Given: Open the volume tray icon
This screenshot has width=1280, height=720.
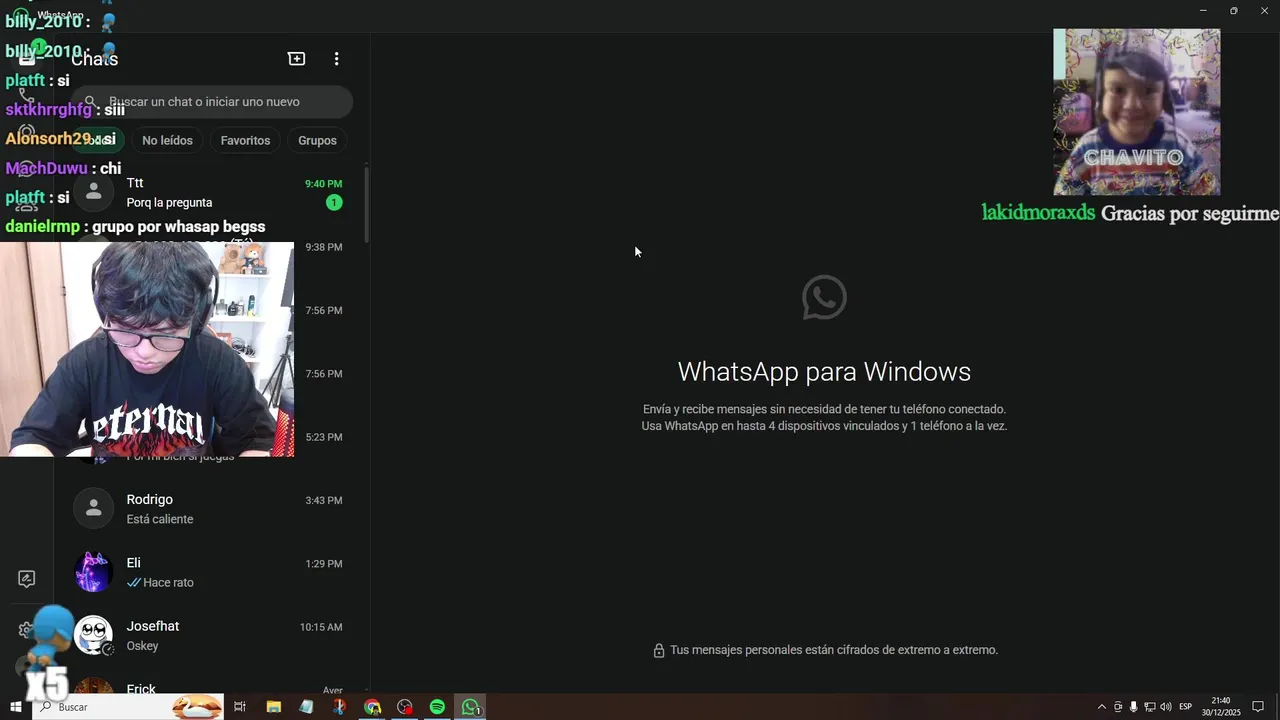Looking at the screenshot, I should pyautogui.click(x=1165, y=707).
